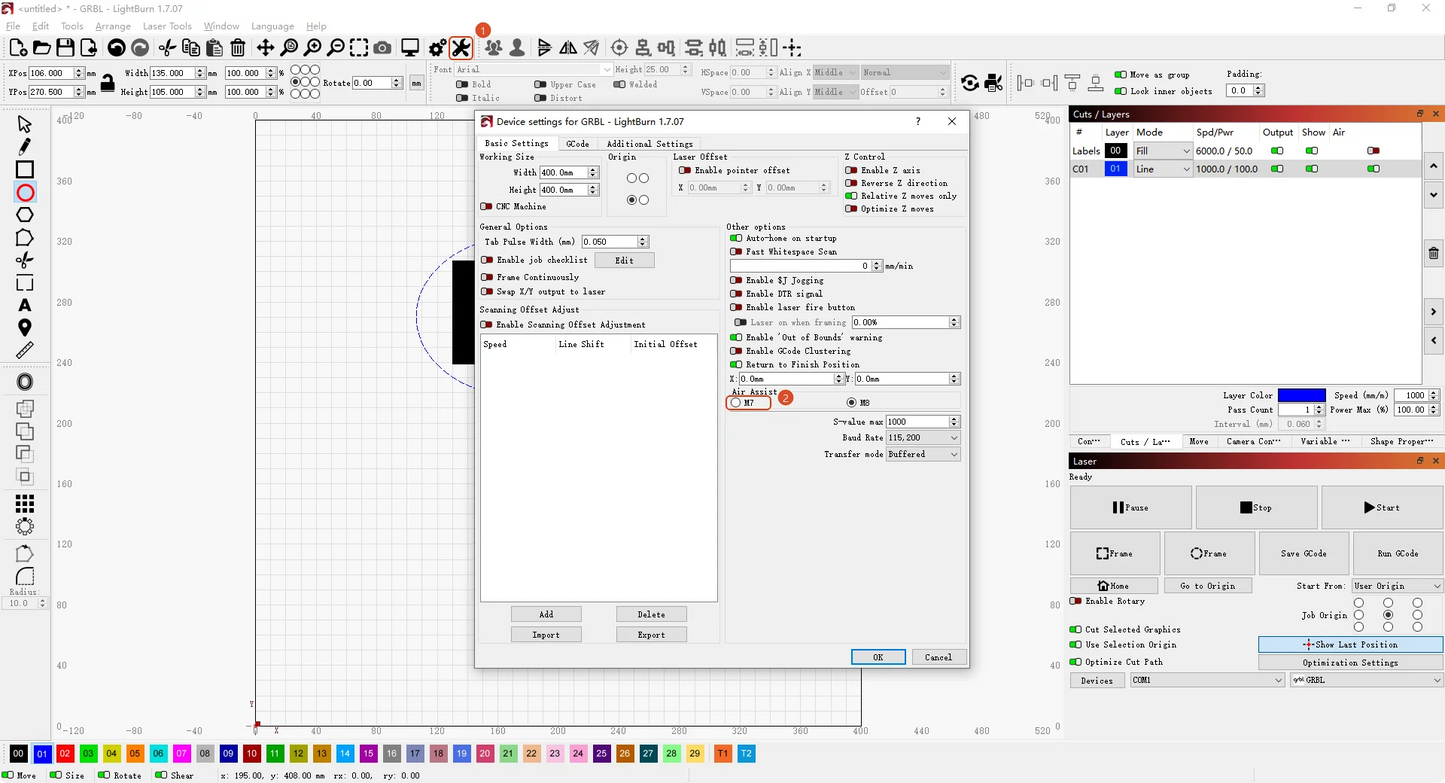The height and width of the screenshot is (783, 1445).
Task: Open the Fill mode dropdown for Labels layer
Action: pyautogui.click(x=1163, y=151)
